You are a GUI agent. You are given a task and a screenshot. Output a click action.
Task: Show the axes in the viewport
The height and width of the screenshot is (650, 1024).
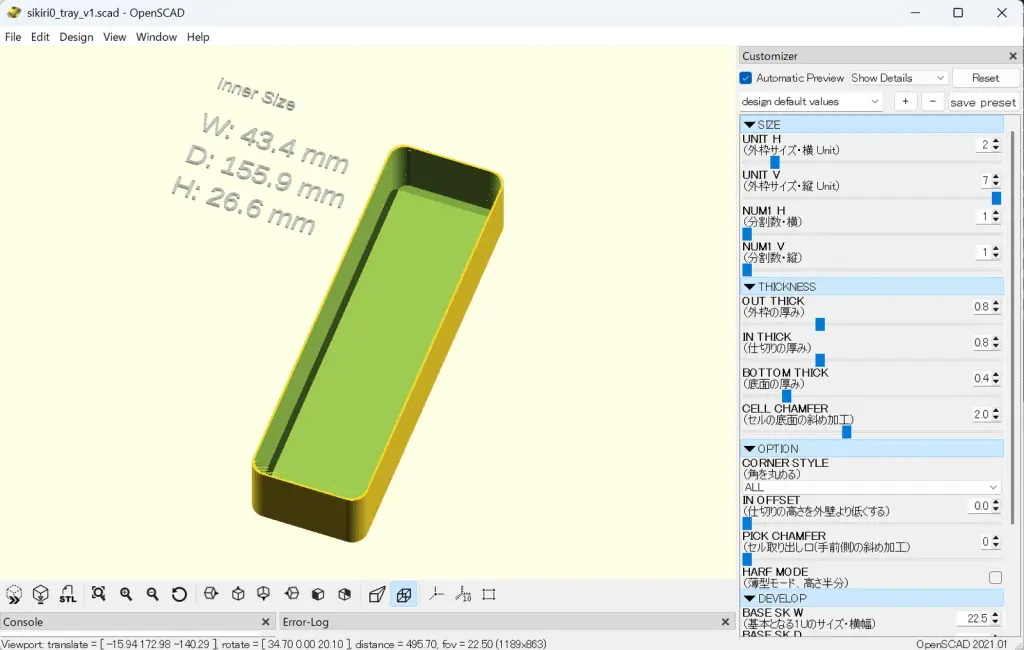436,594
